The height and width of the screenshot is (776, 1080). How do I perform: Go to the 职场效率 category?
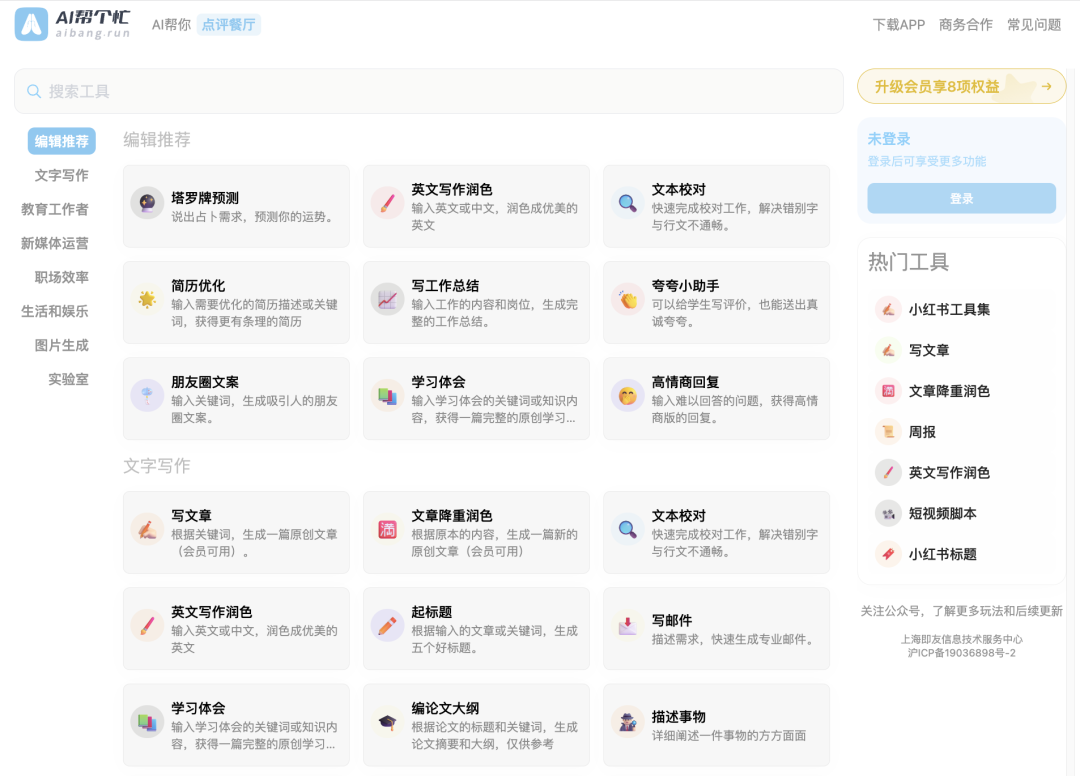[x=62, y=277]
